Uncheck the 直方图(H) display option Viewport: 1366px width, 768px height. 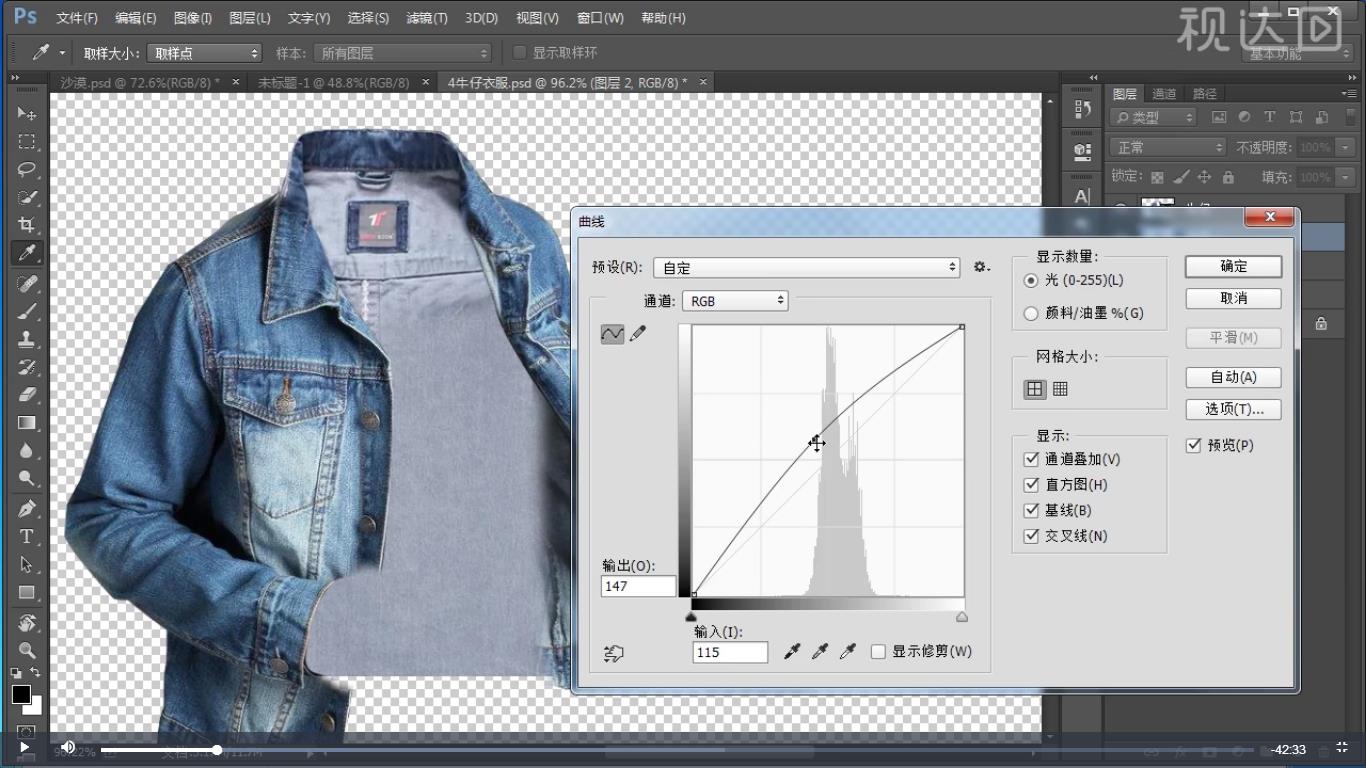point(1031,484)
